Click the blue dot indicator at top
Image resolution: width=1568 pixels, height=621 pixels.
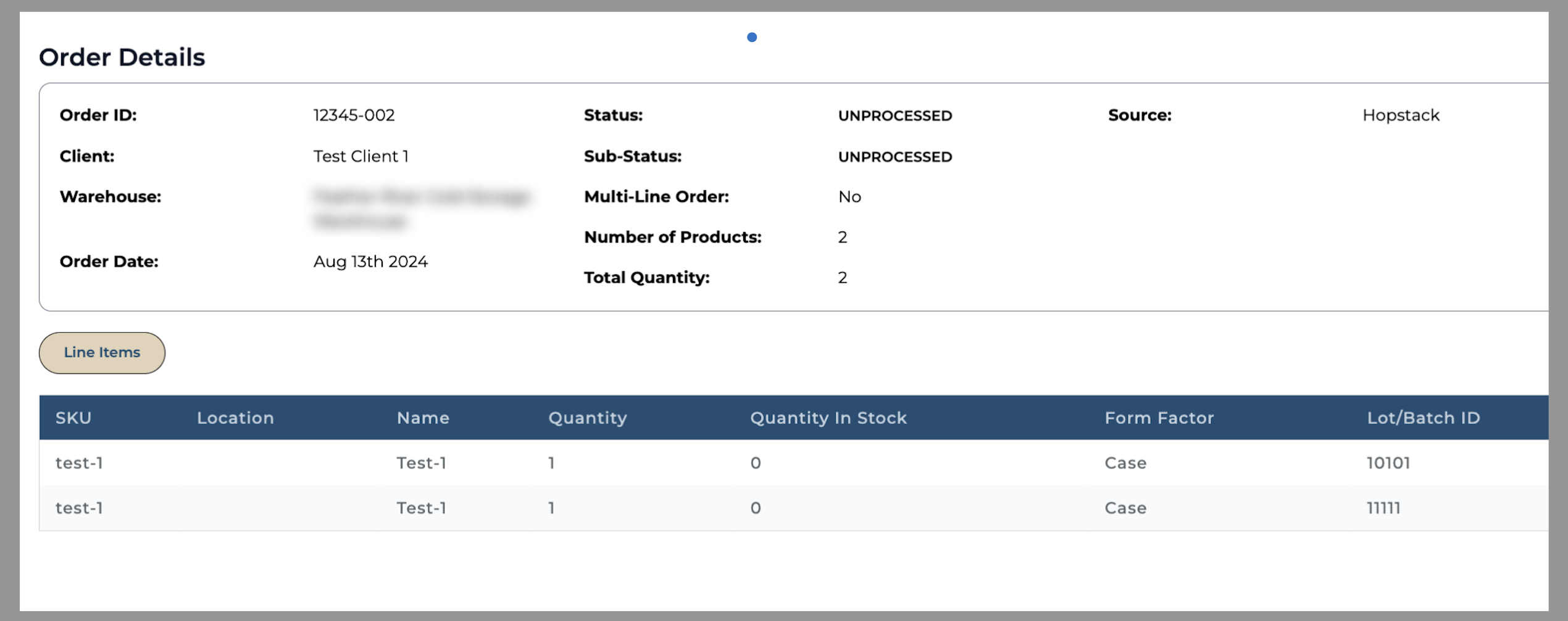pyautogui.click(x=751, y=38)
